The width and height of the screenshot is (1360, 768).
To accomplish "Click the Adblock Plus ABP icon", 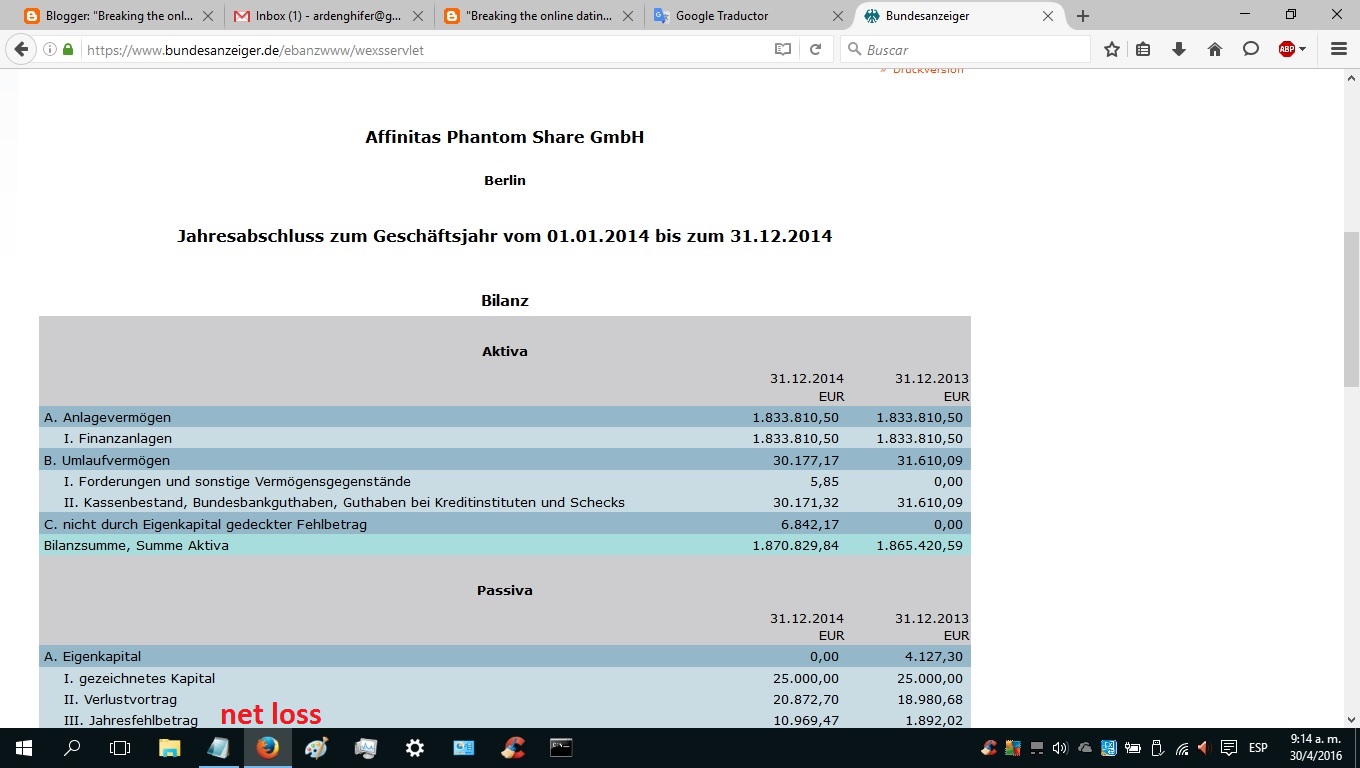I will pos(1287,49).
